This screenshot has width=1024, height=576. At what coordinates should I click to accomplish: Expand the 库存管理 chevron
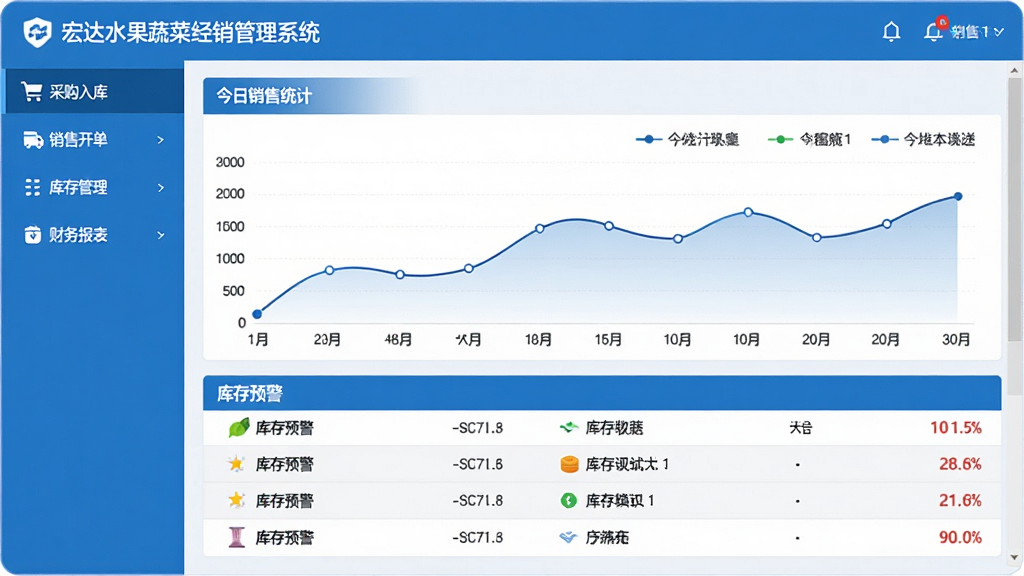coord(161,187)
